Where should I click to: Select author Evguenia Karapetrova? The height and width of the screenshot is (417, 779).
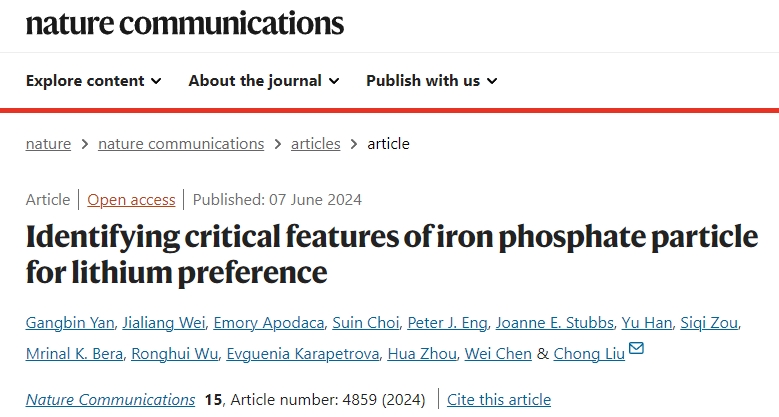click(x=303, y=353)
